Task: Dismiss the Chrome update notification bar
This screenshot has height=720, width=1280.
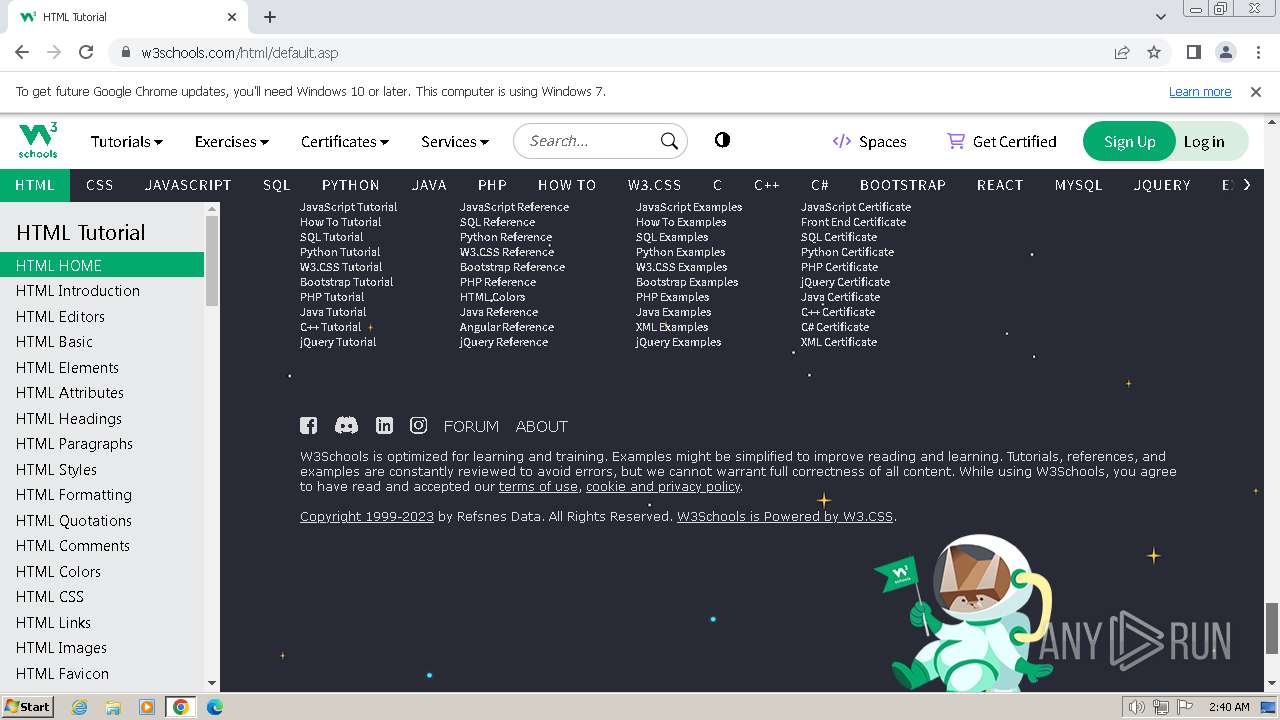Action: pos(1256,91)
